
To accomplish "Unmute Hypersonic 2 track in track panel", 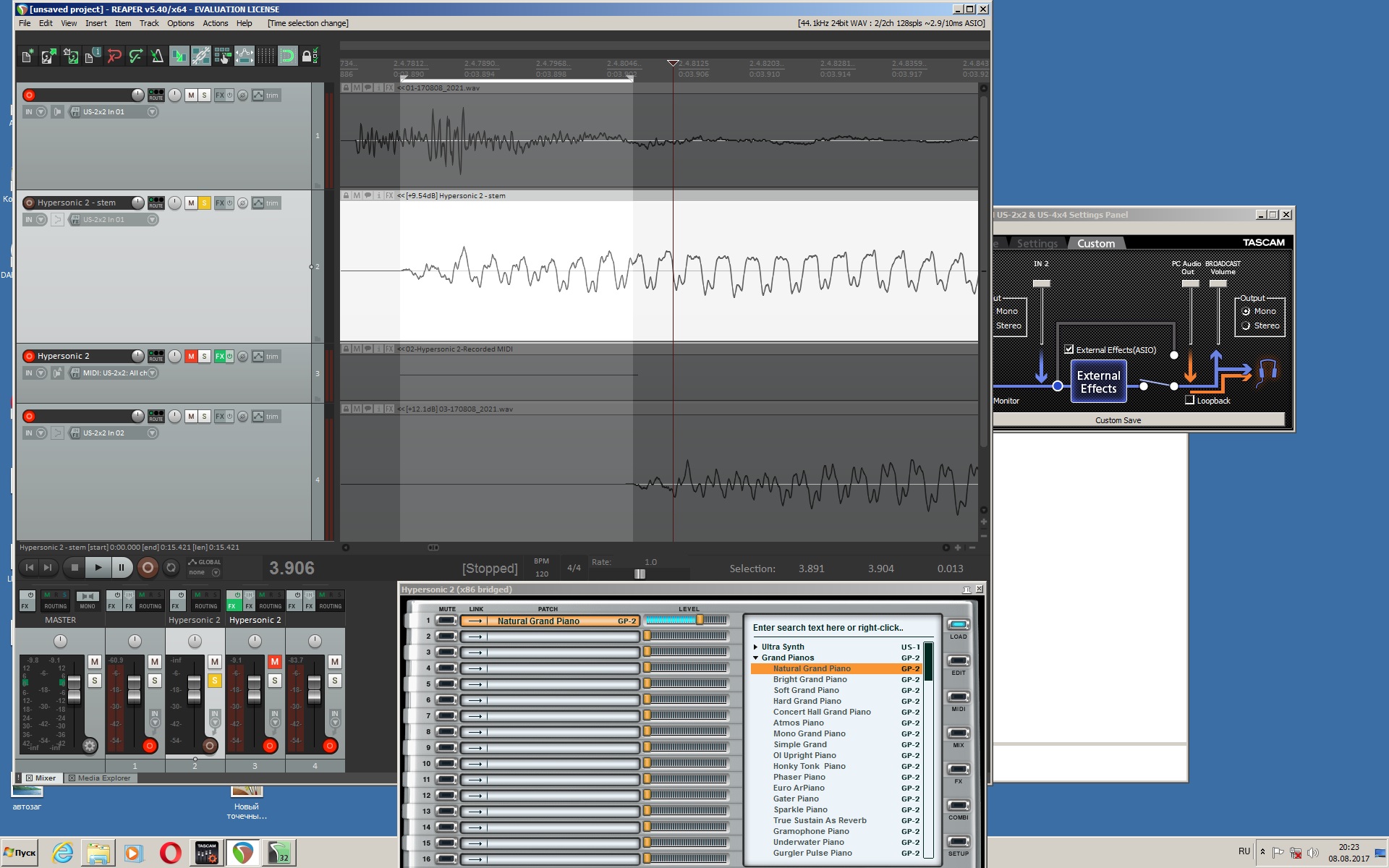I will [x=191, y=356].
